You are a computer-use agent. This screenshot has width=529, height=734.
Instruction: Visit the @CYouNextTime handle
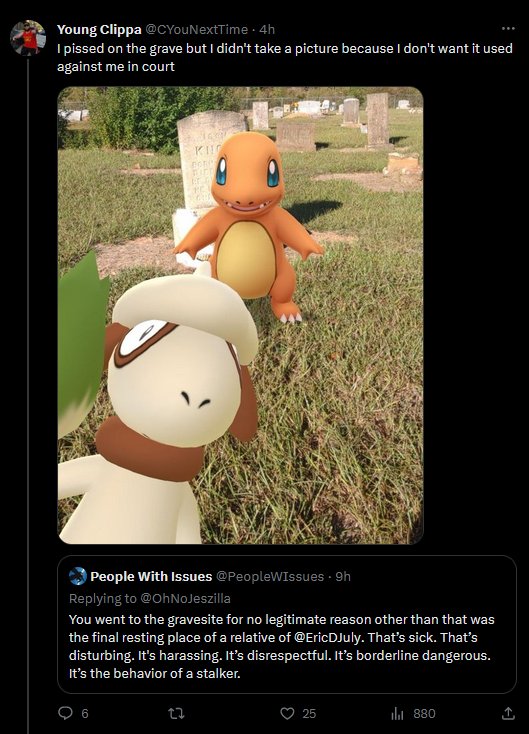(x=197, y=29)
